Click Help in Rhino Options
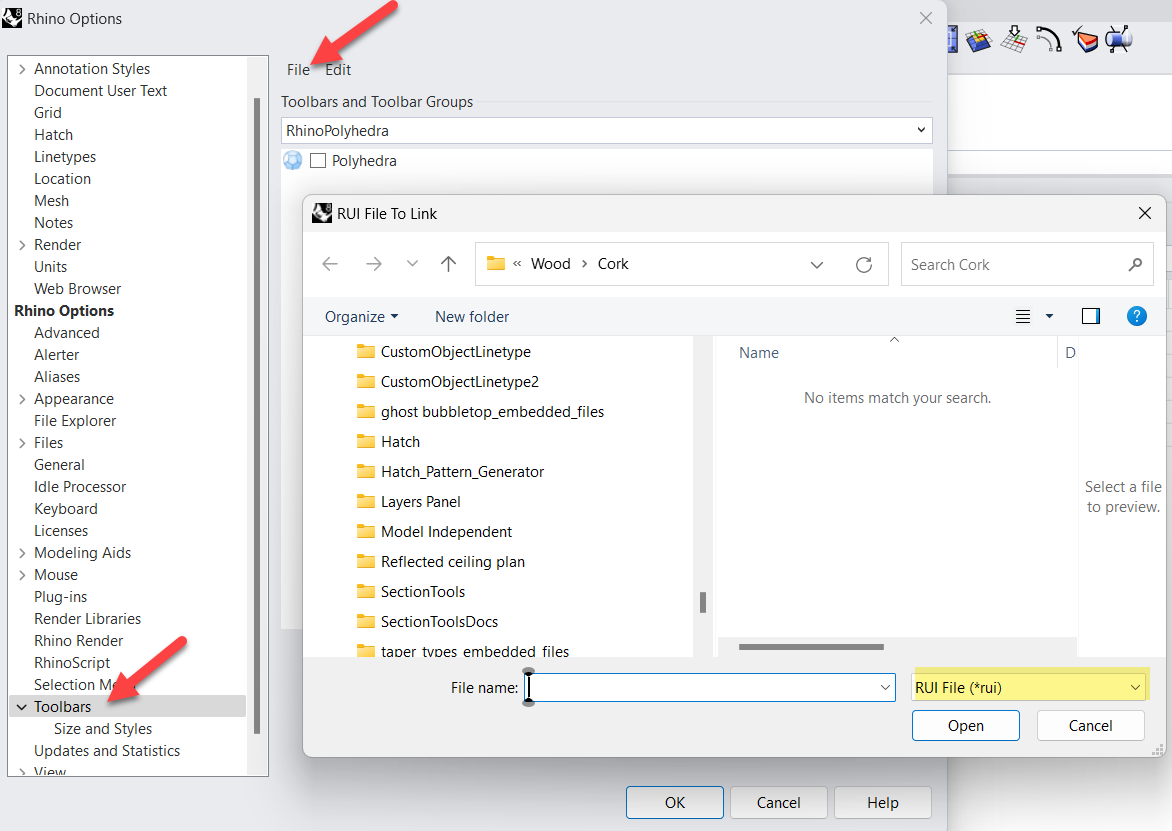Image resolution: width=1172 pixels, height=831 pixels. point(883,803)
